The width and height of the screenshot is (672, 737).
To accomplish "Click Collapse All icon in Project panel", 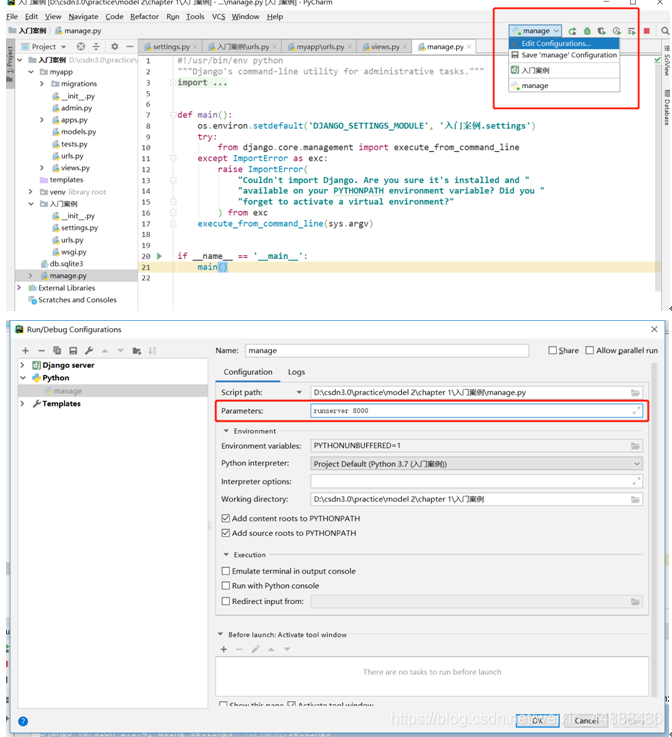I will [x=96, y=47].
